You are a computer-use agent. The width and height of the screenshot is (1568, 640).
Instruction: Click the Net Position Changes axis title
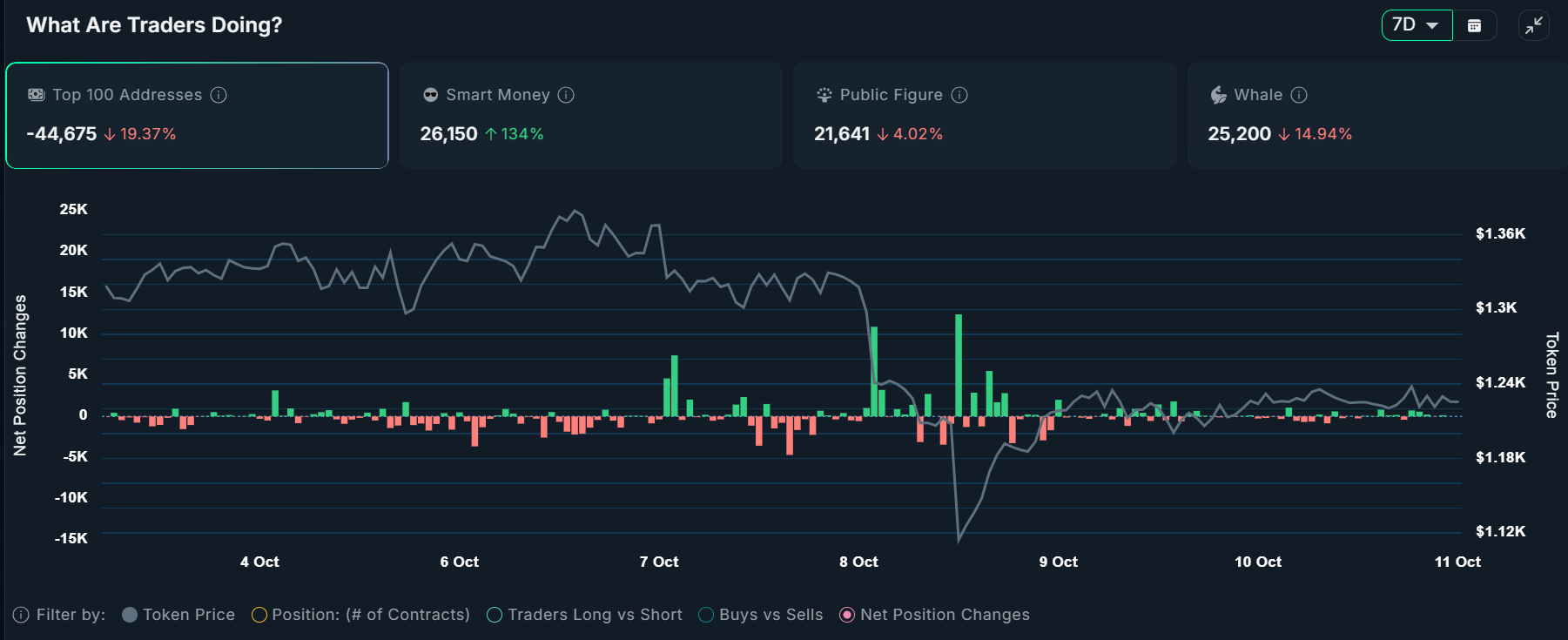point(20,375)
